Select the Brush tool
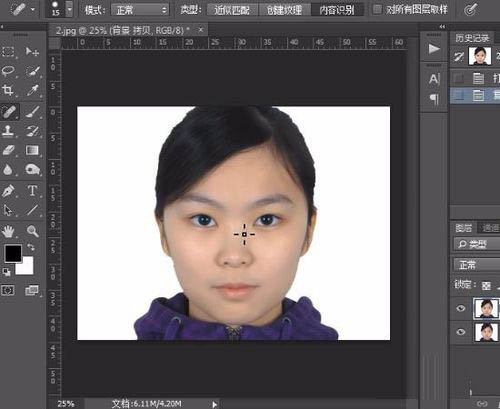 [32, 112]
